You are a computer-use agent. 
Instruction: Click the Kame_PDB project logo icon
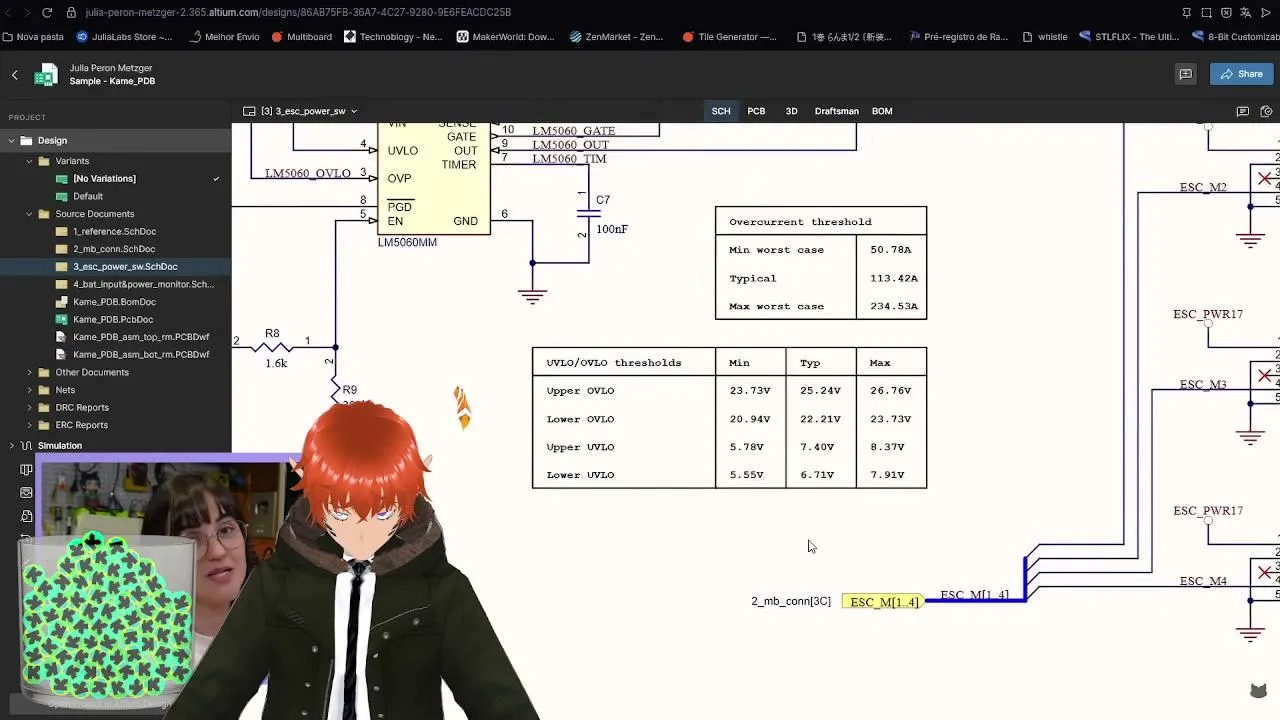coord(46,75)
